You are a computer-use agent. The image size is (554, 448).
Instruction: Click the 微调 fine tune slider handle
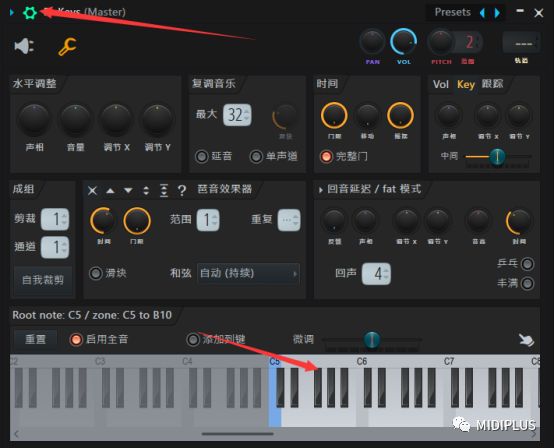click(372, 340)
